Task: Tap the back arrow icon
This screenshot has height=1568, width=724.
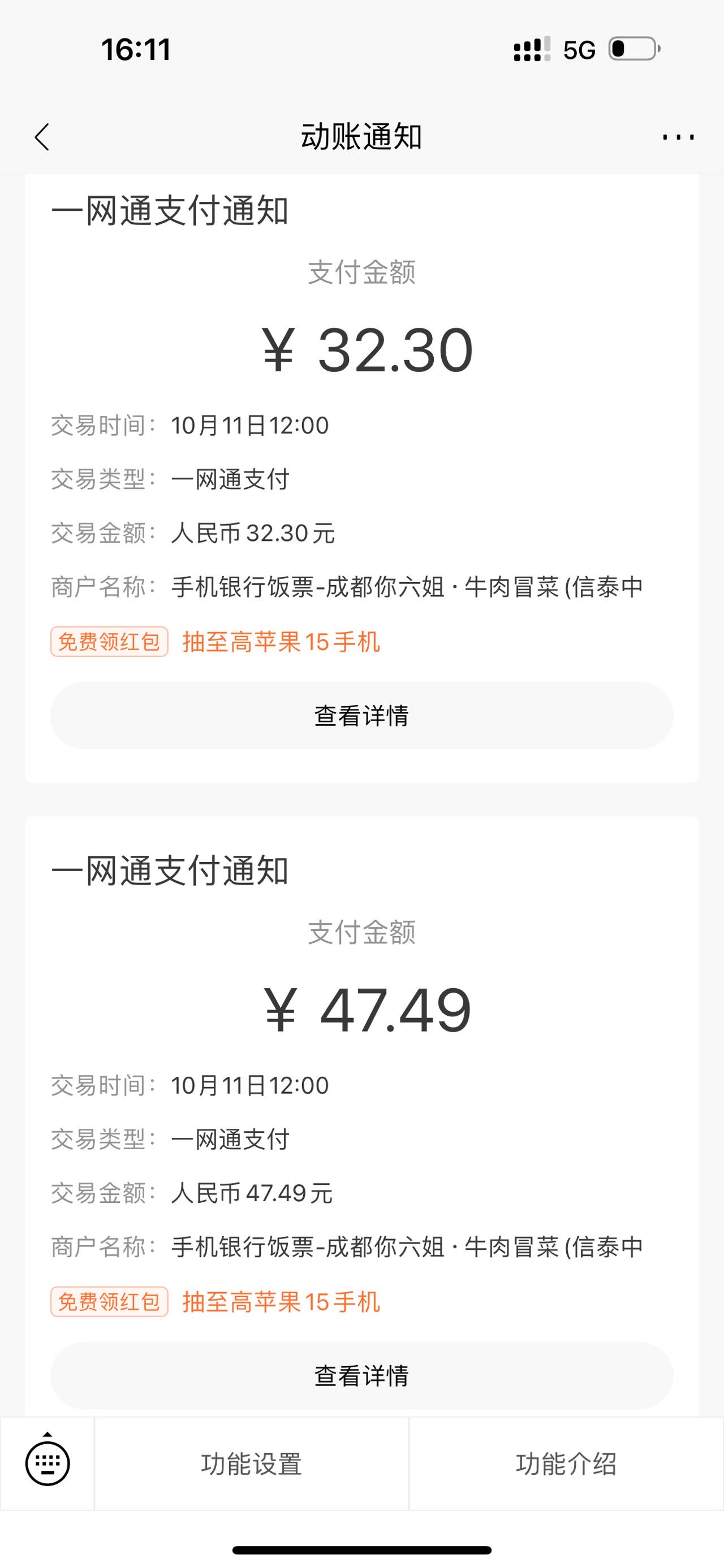Action: [42, 137]
